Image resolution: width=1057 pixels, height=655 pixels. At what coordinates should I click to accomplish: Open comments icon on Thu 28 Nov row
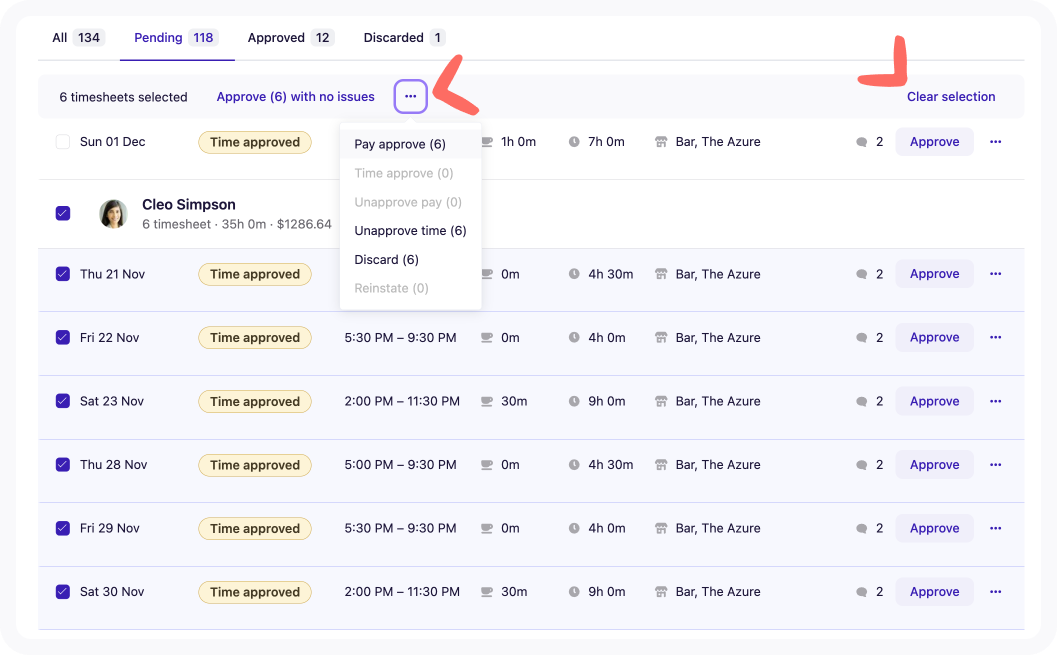862,465
